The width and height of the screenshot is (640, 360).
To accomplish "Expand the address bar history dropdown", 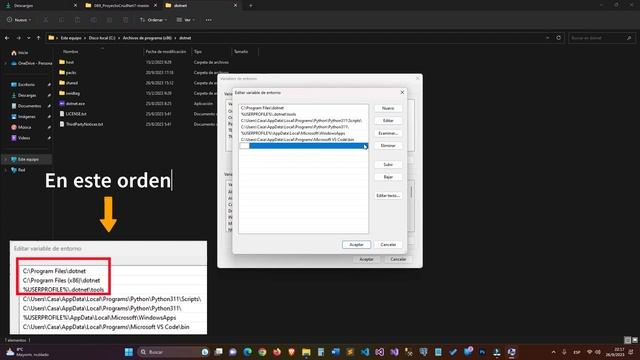I will pos(547,38).
